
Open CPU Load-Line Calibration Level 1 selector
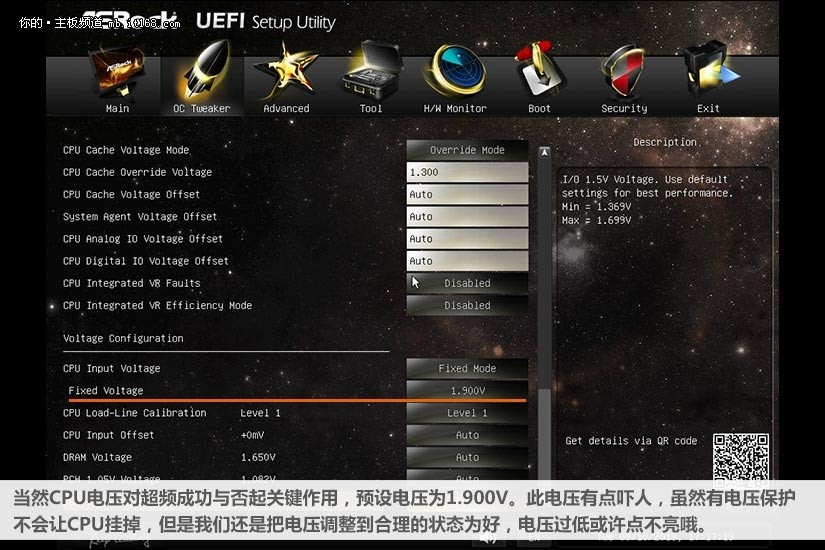[467, 413]
